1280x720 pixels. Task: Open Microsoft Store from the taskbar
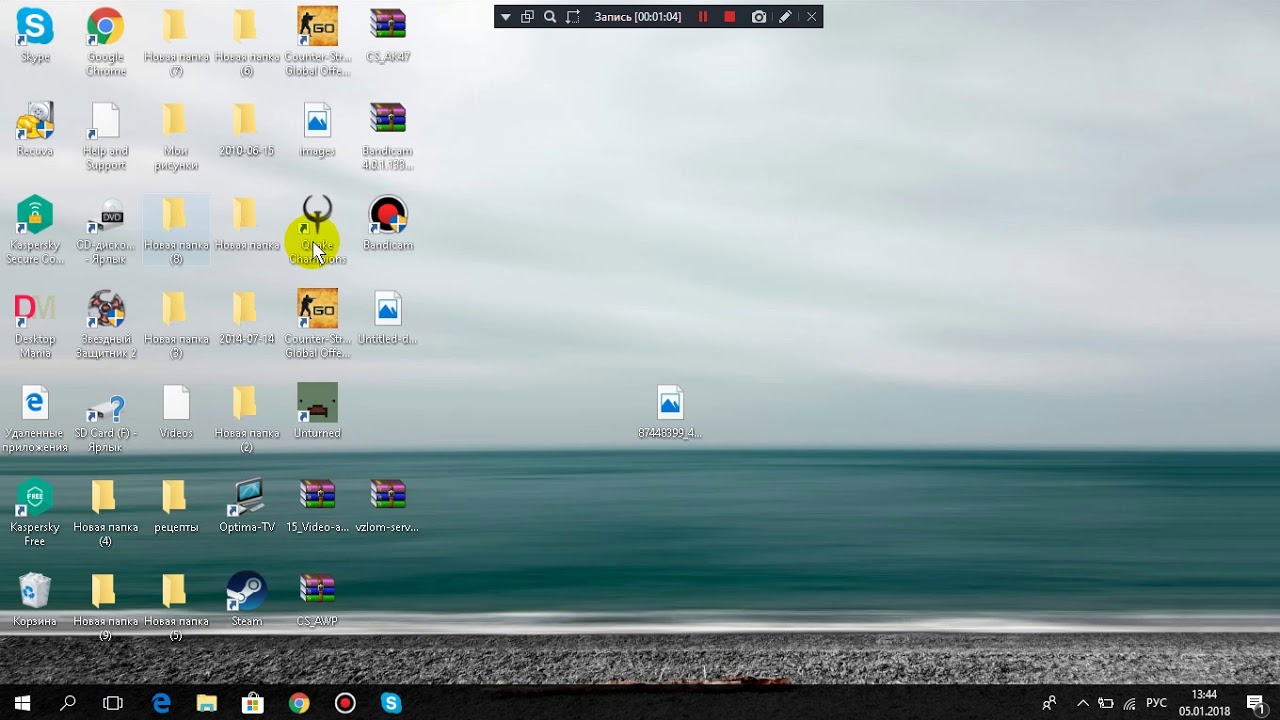coord(253,703)
